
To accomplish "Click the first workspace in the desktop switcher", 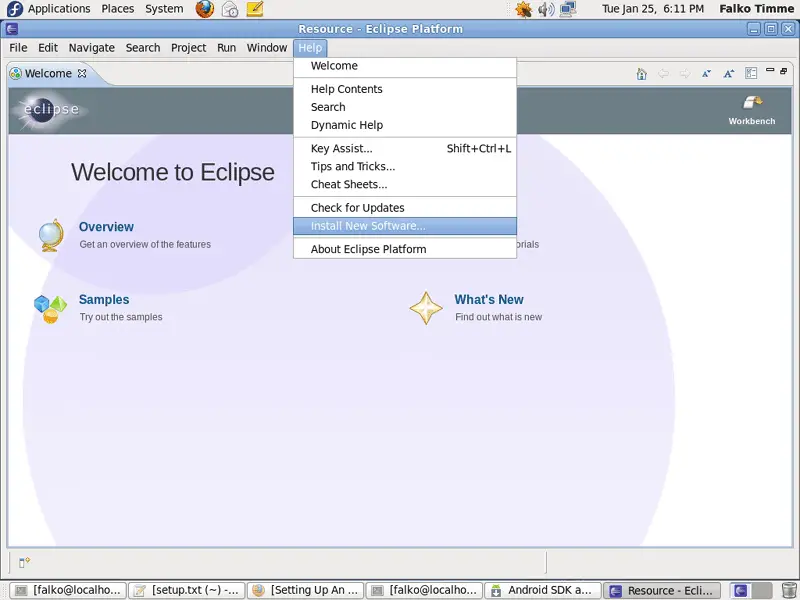I will [x=740, y=590].
